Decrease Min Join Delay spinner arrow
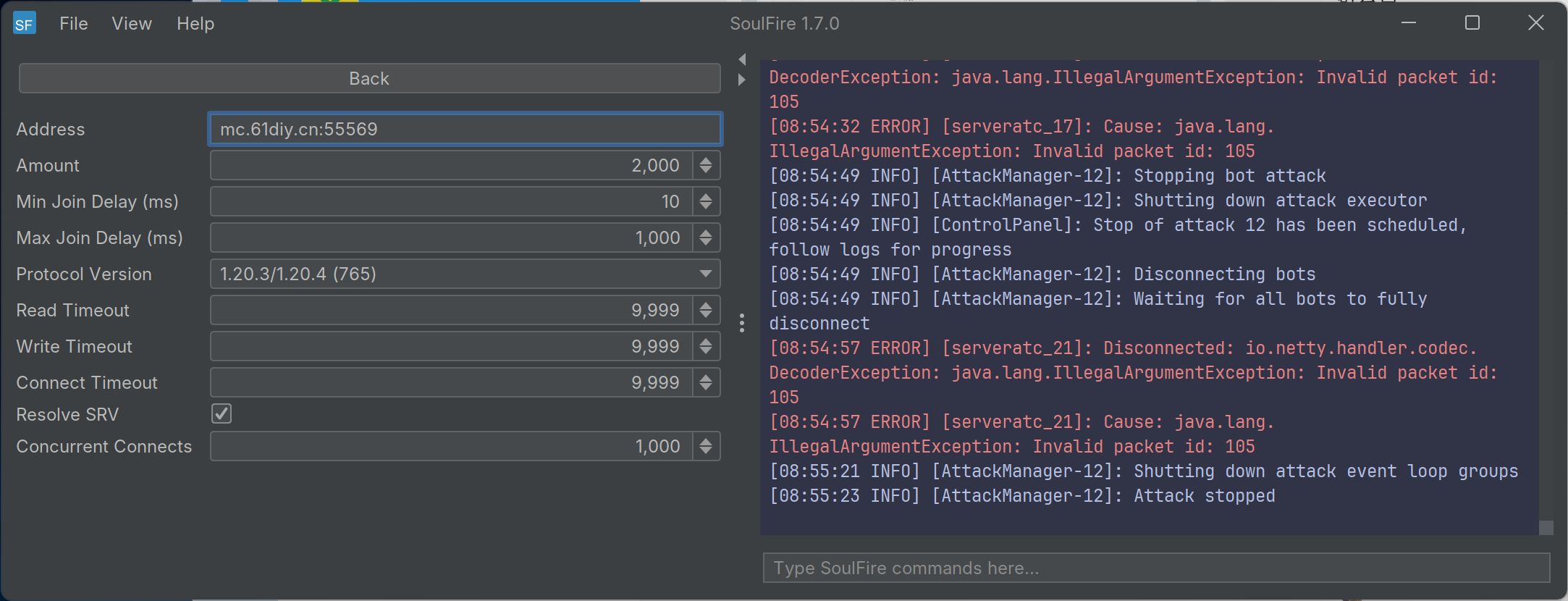 coord(706,207)
